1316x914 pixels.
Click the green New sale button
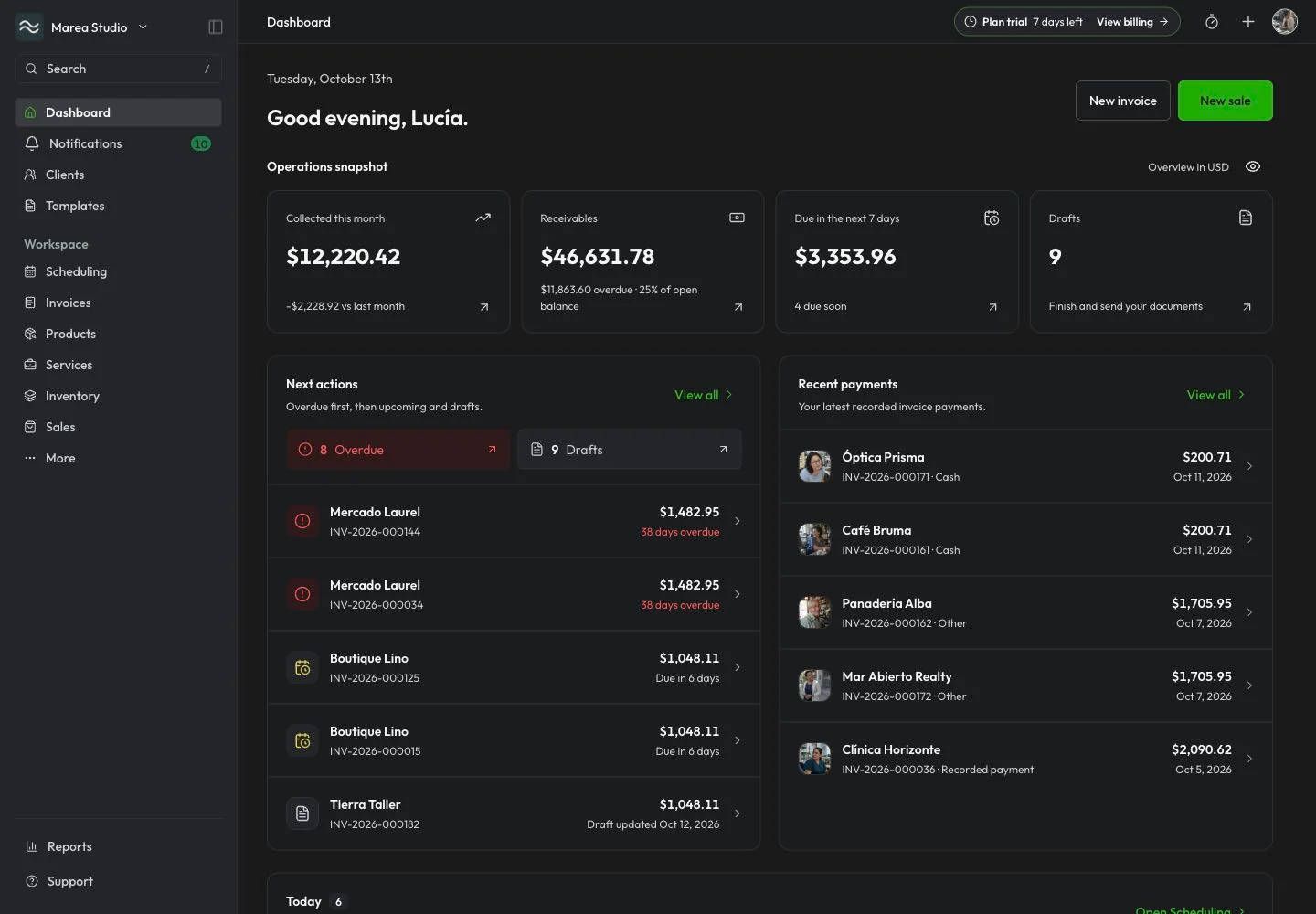tap(1226, 101)
